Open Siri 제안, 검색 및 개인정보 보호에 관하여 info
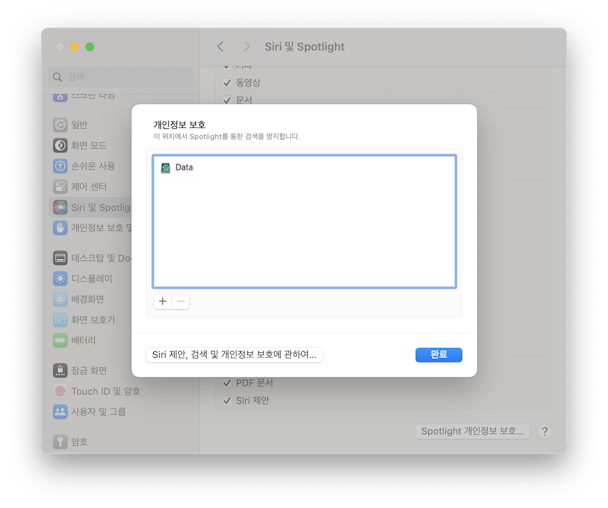 tap(234, 354)
